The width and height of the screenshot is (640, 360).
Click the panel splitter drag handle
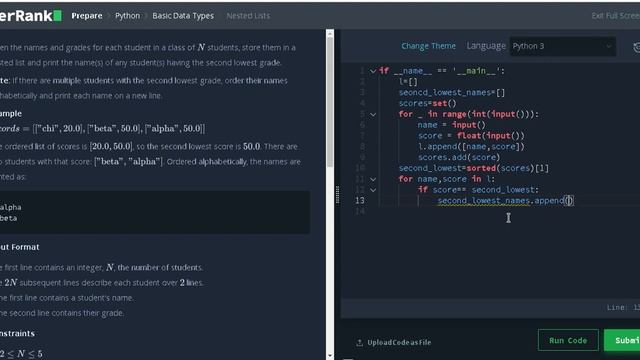tap(337, 195)
